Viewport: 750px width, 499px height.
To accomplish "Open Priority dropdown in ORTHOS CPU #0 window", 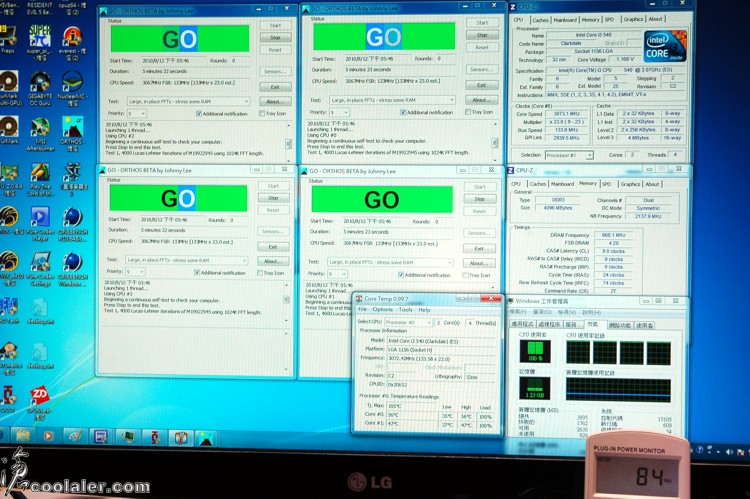I will 339,112.
